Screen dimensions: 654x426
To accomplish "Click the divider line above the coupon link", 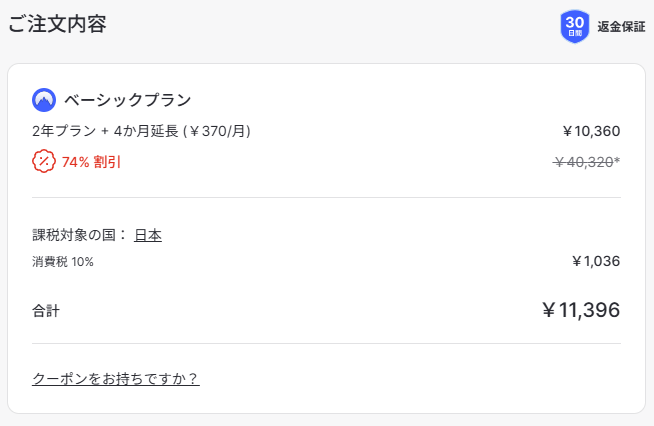I will coord(326,344).
